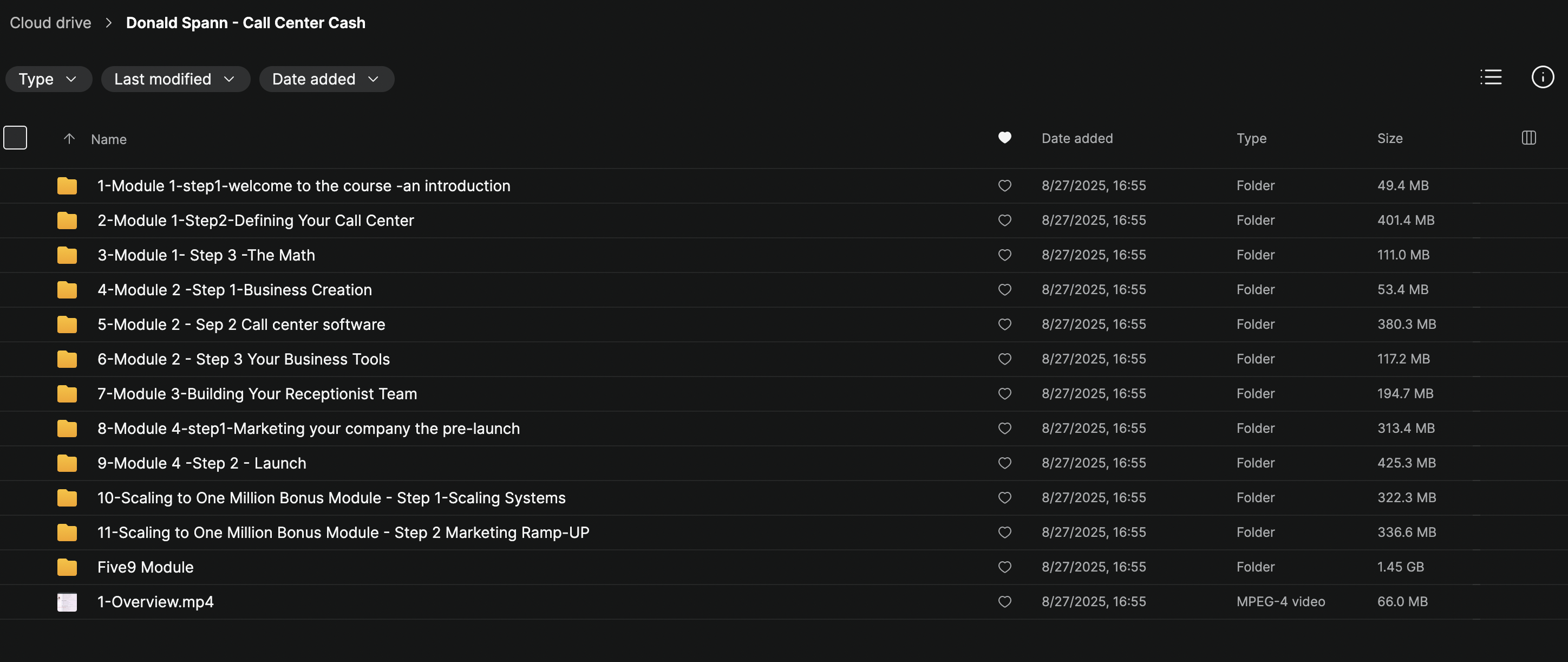The width and height of the screenshot is (1568, 662).
Task: Click the sort direction arrow beside Name
Action: coord(69,139)
